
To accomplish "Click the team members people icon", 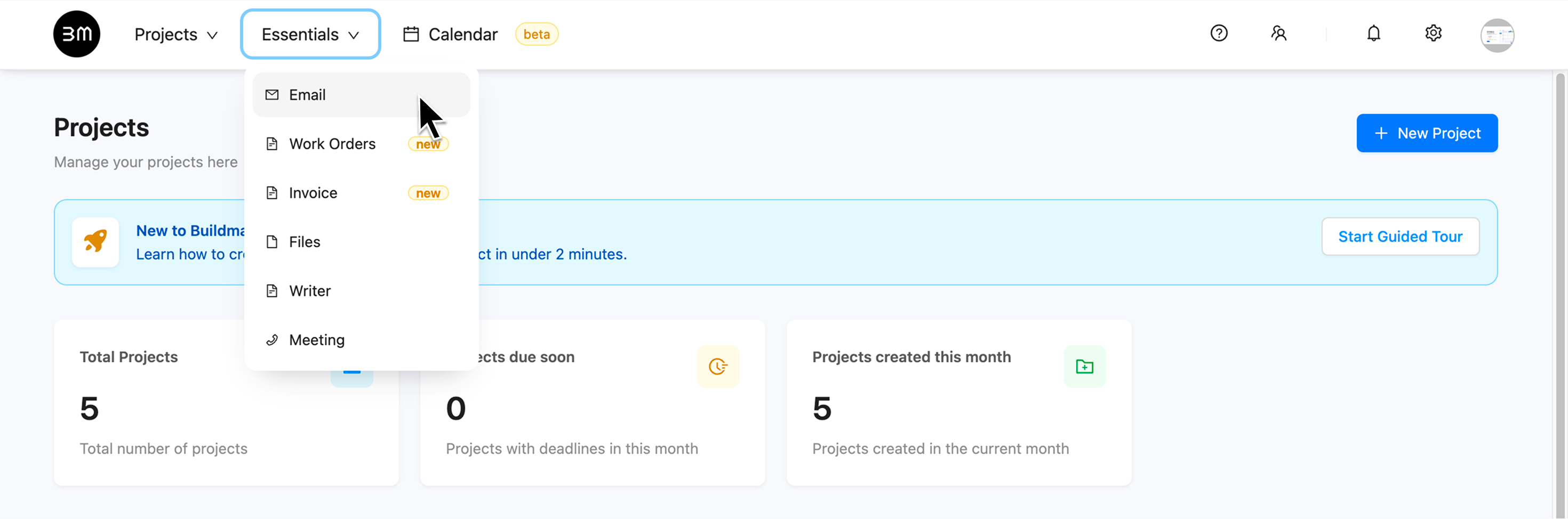I will [x=1278, y=34].
